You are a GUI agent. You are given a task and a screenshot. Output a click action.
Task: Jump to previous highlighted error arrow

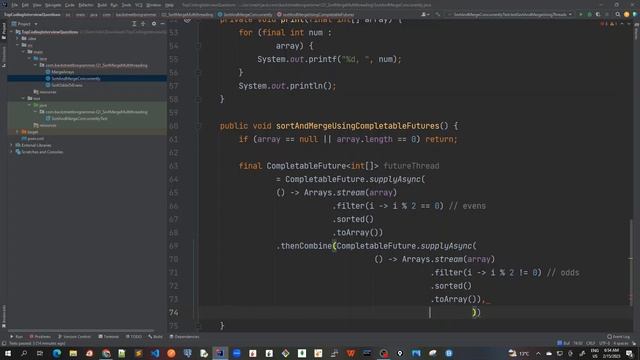tap(622, 24)
